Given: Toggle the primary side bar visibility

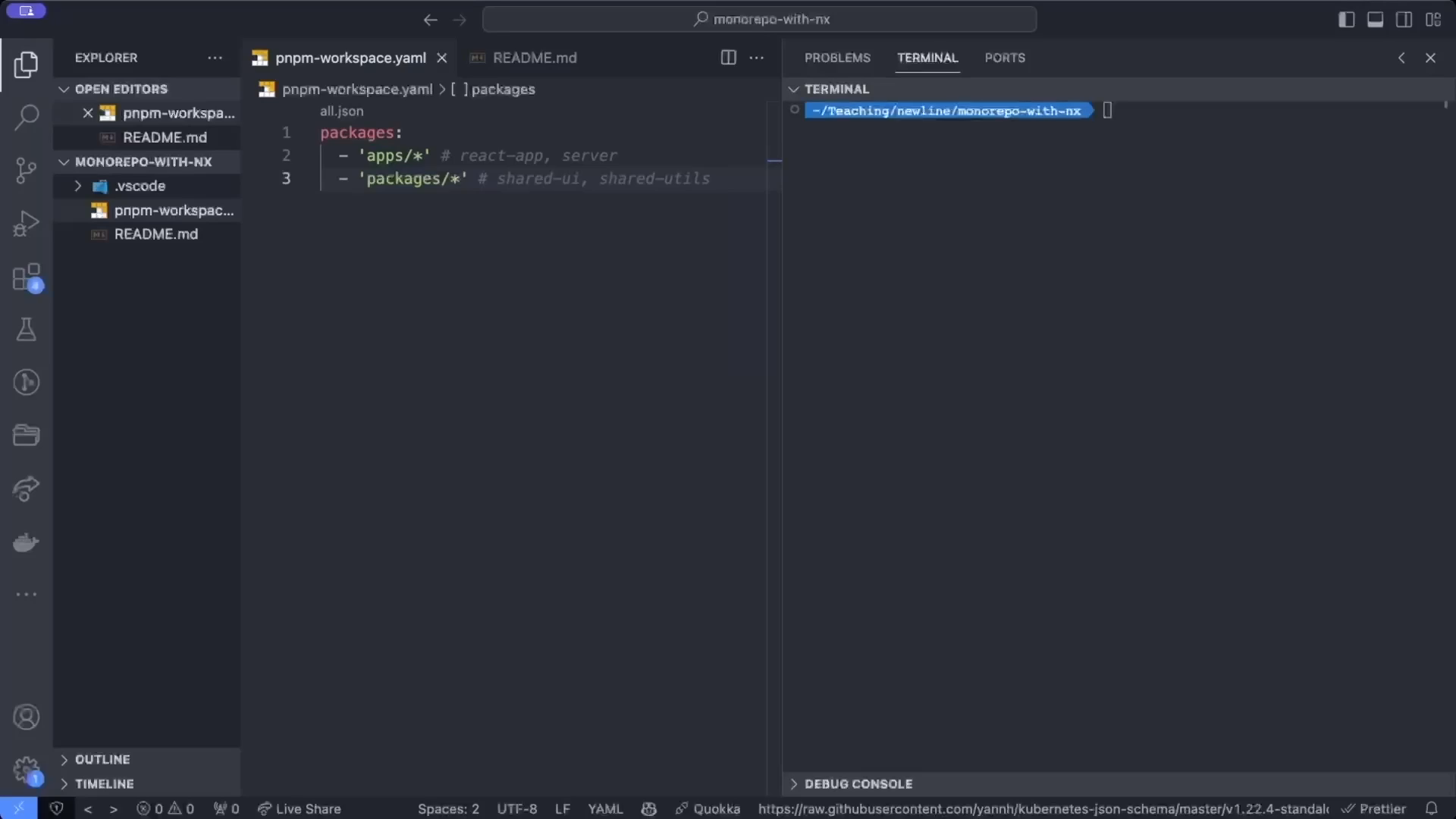Looking at the screenshot, I should coord(1346,20).
